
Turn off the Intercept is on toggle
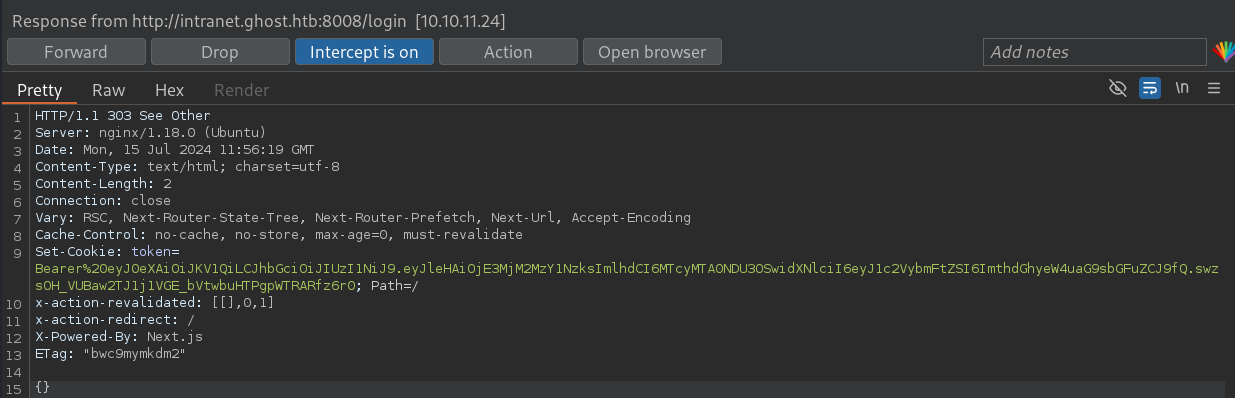coord(364,52)
